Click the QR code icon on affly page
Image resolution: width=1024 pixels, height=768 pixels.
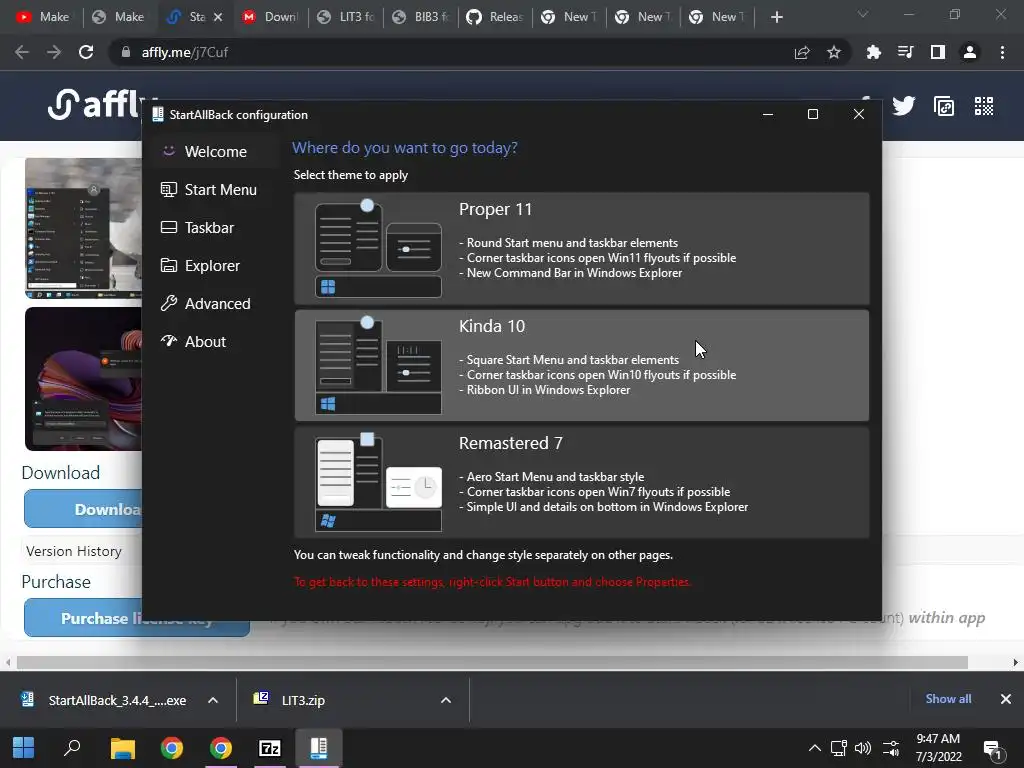tap(984, 106)
